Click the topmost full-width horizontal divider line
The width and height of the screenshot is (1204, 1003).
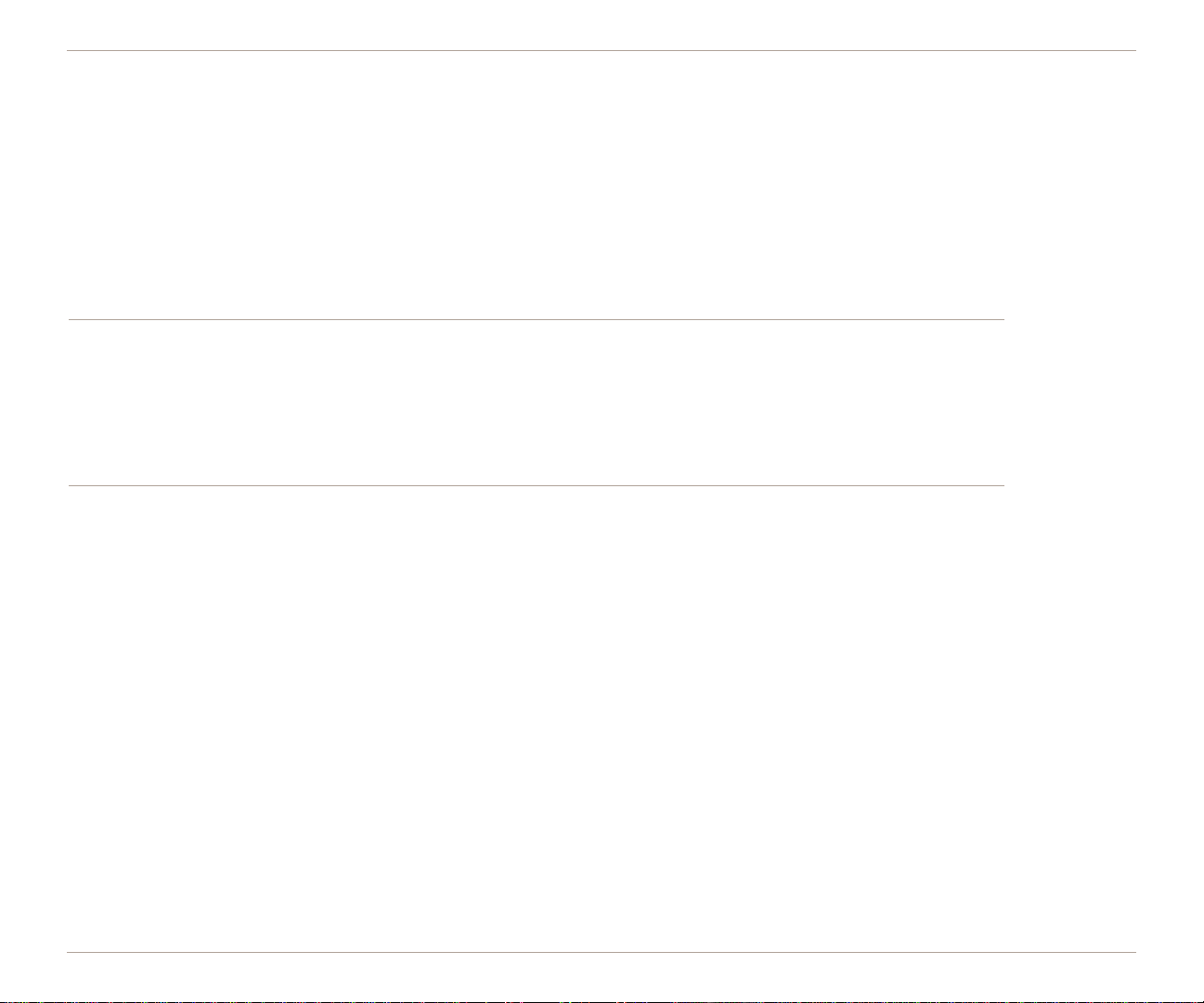point(602,50)
